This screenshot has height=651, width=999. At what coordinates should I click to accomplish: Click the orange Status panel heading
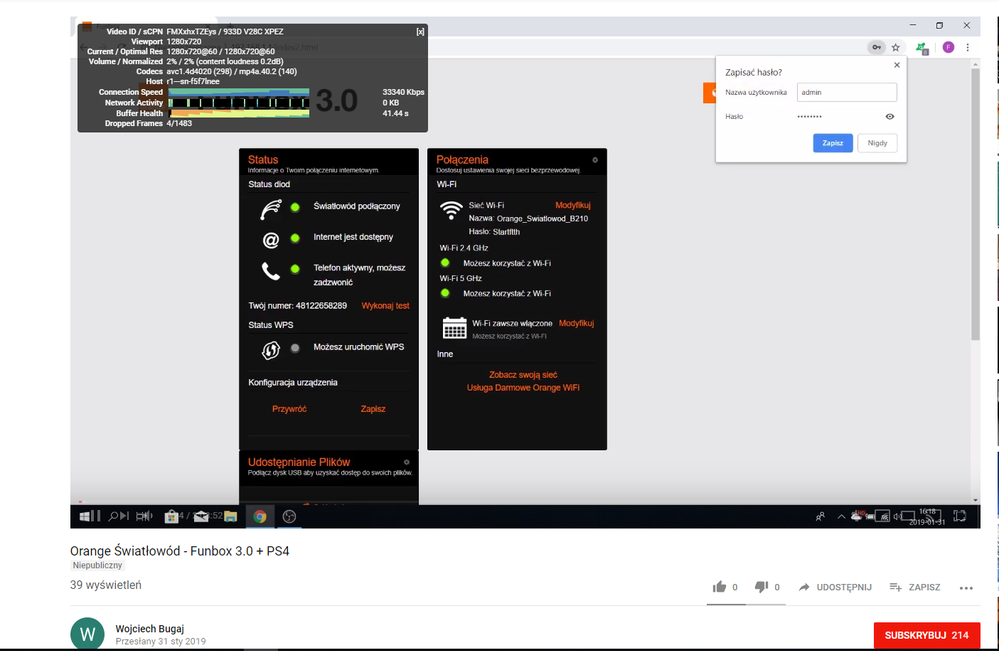263,160
